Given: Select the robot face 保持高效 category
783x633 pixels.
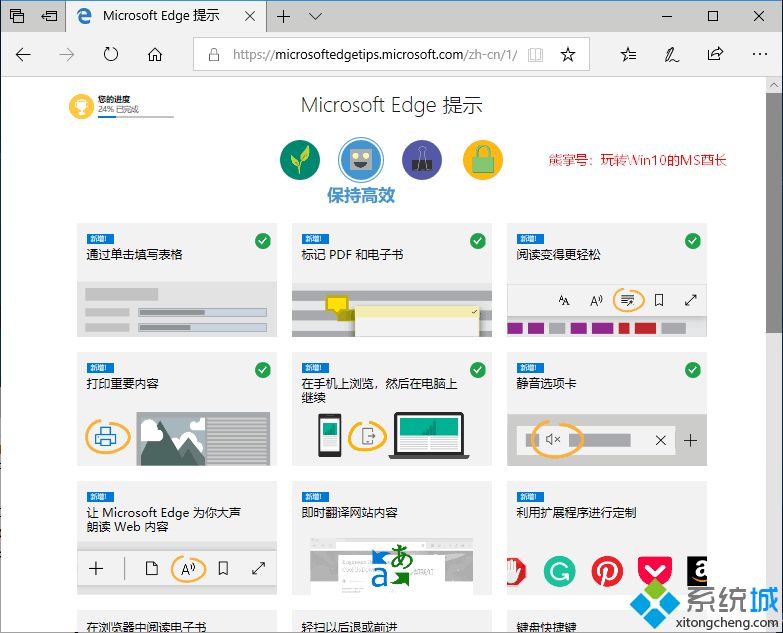Looking at the screenshot, I should (361, 160).
